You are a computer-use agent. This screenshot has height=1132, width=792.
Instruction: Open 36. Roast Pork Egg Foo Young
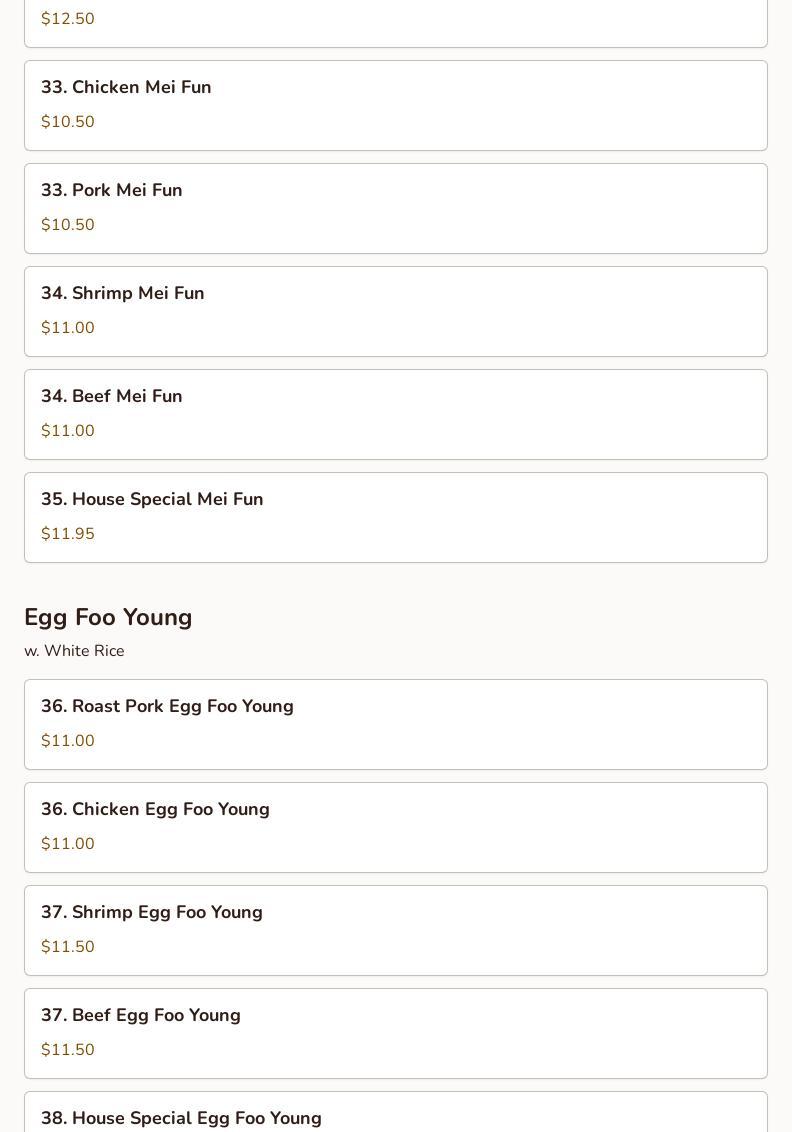point(167,707)
